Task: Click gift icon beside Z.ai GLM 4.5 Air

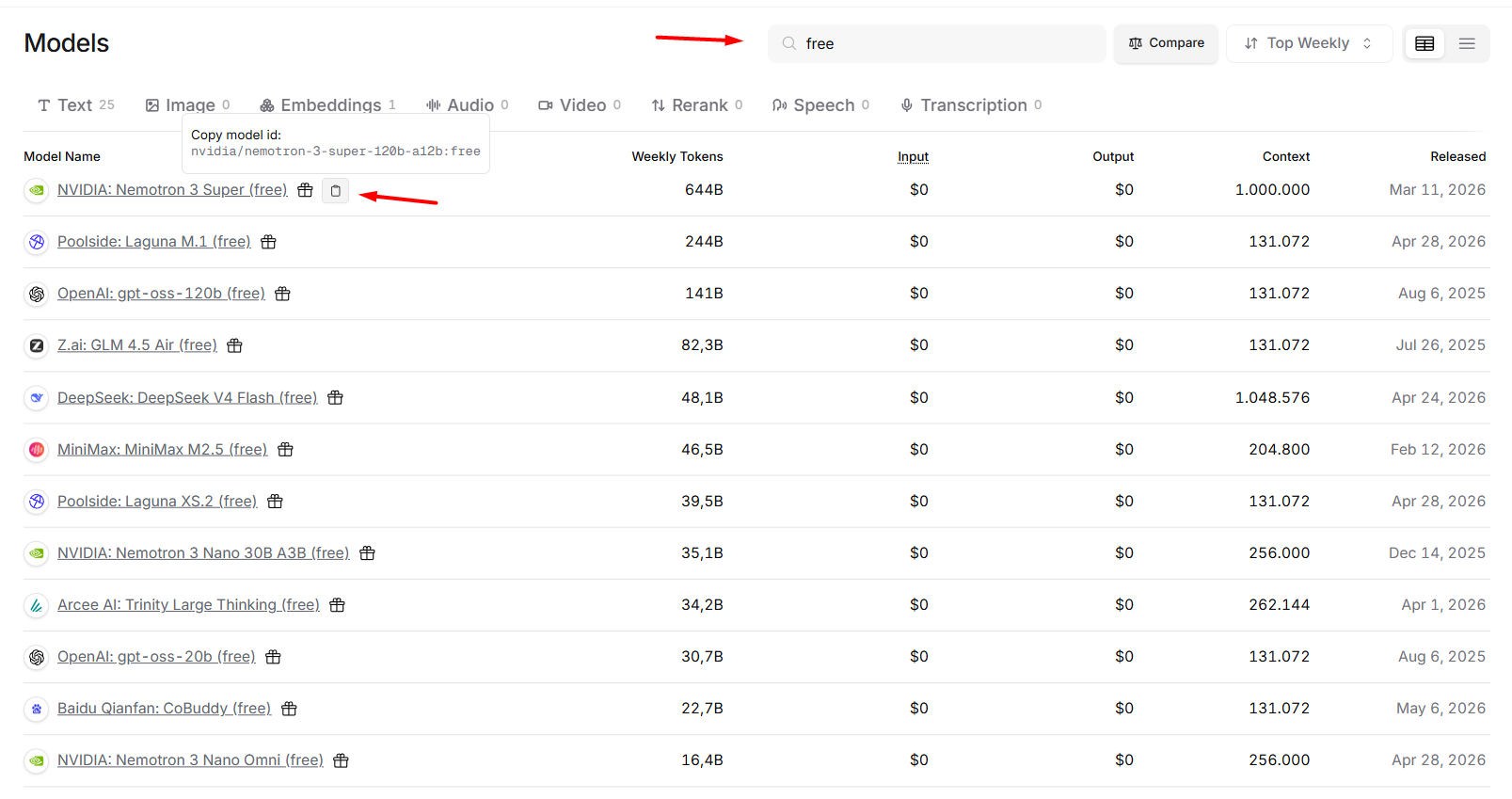Action: click(235, 345)
